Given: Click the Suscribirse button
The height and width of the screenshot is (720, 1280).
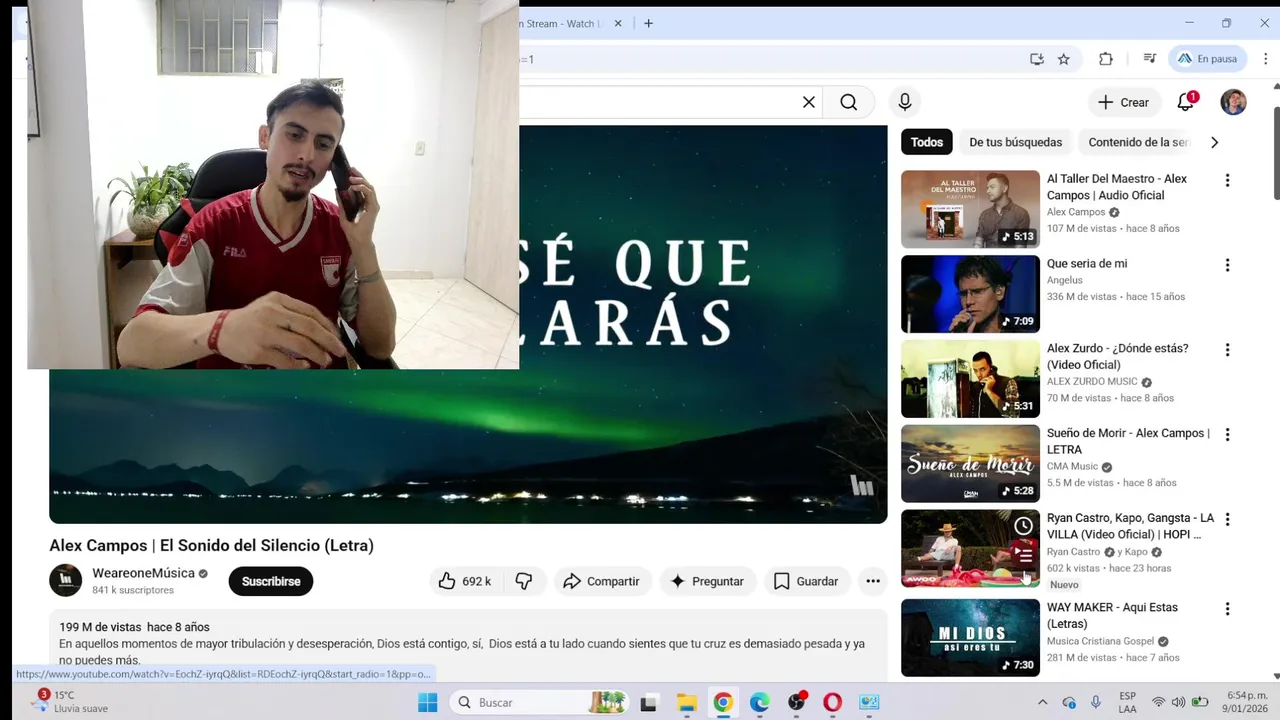Looking at the screenshot, I should 271,581.
